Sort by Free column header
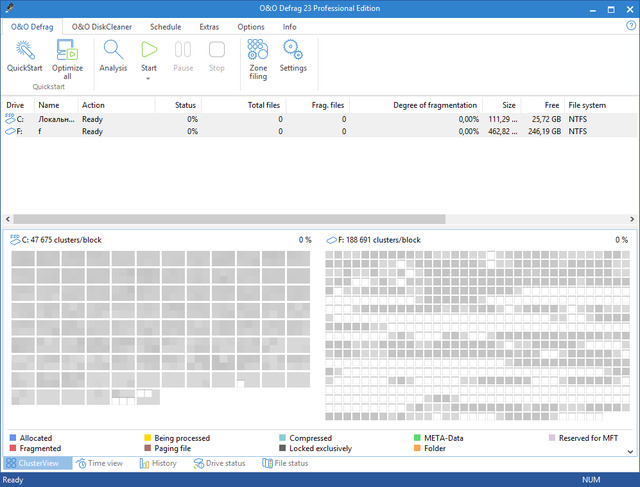This screenshot has height=487, width=640. [x=542, y=105]
